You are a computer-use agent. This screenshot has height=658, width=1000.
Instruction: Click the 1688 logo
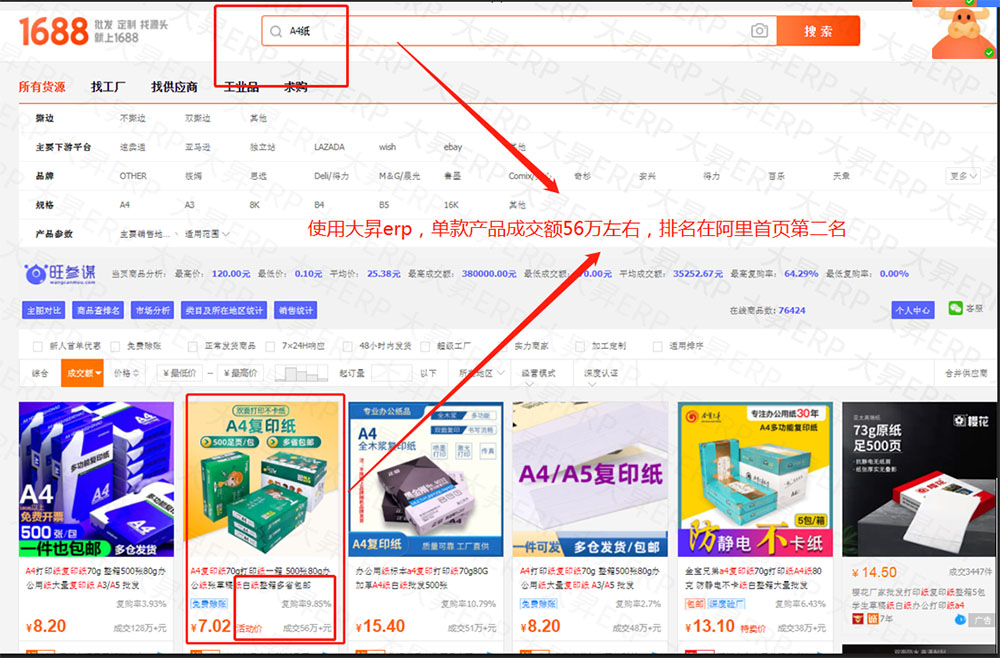pos(53,31)
